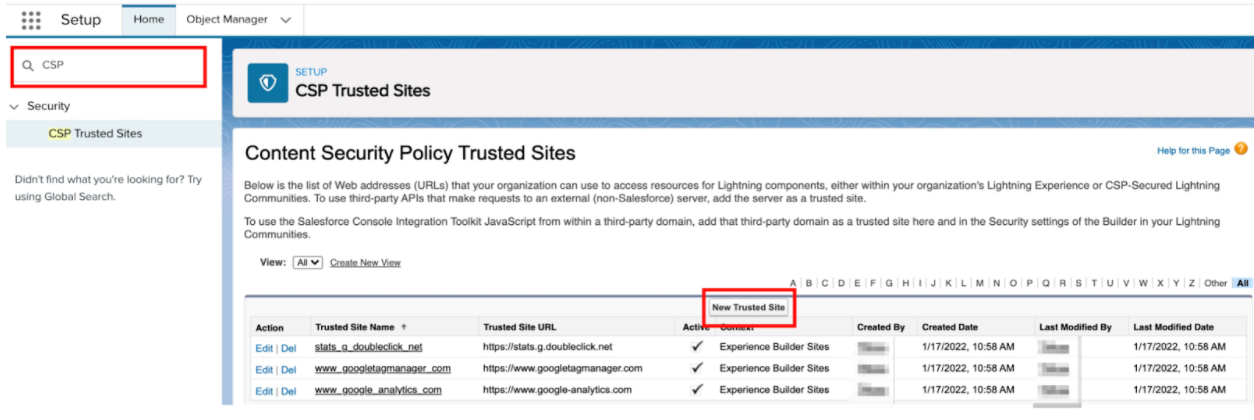The image size is (1254, 420).
Task: Click the Active checkmark for www_googletagmanager_com
Action: click(x=697, y=368)
